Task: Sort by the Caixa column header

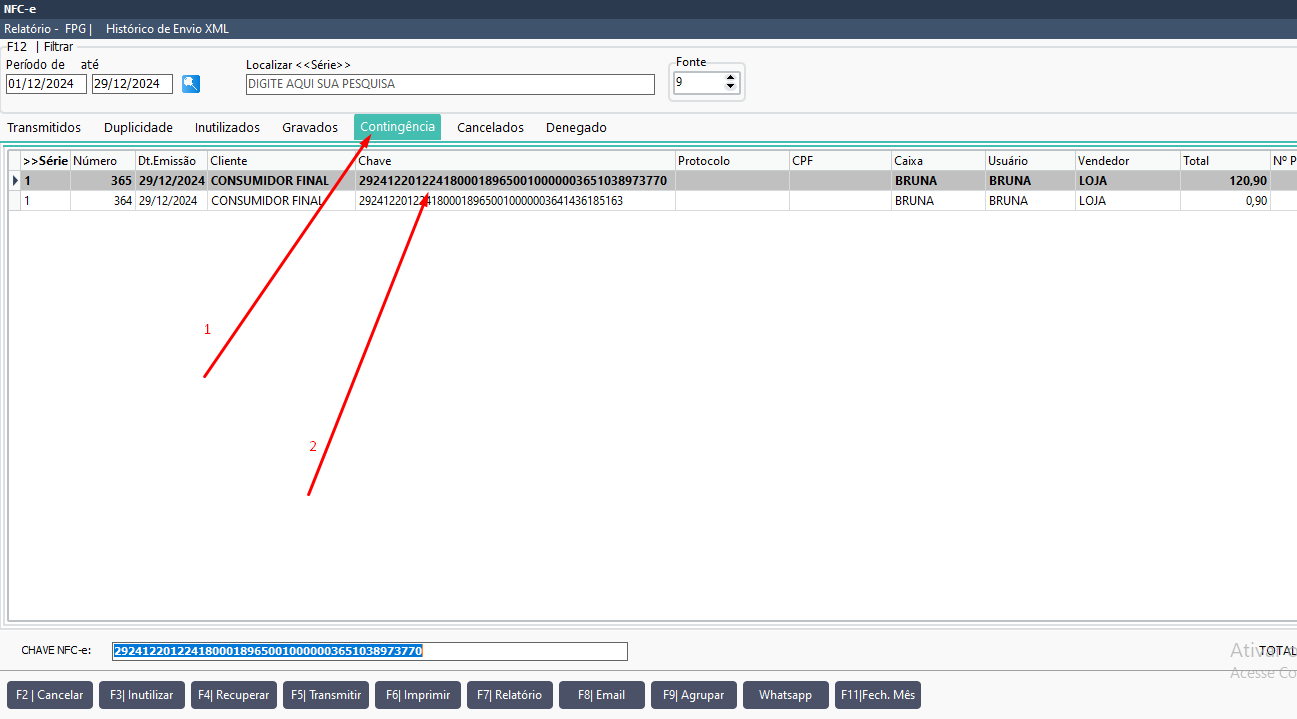Action: coord(938,161)
